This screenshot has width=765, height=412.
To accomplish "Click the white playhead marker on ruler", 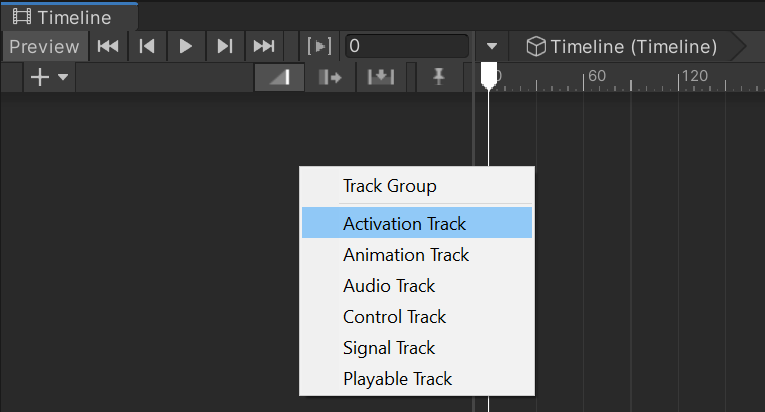I will tap(488, 75).
